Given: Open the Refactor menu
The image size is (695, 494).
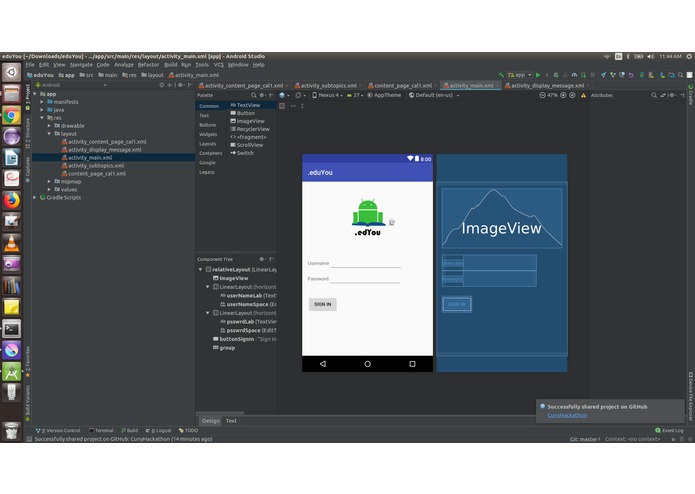Looking at the screenshot, I should pos(148,65).
